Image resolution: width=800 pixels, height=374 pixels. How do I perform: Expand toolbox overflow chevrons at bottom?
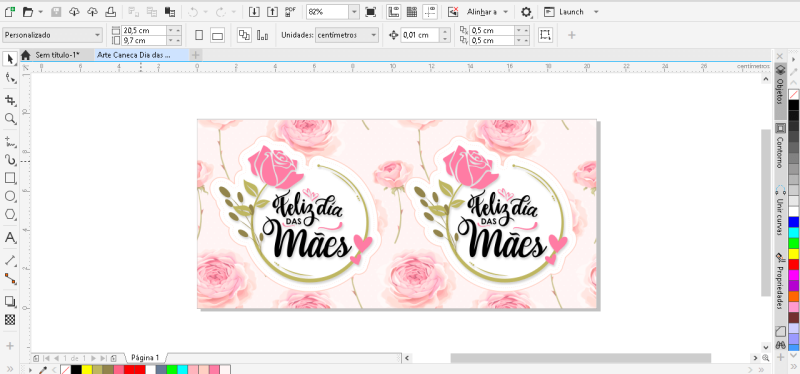[x=10, y=369]
